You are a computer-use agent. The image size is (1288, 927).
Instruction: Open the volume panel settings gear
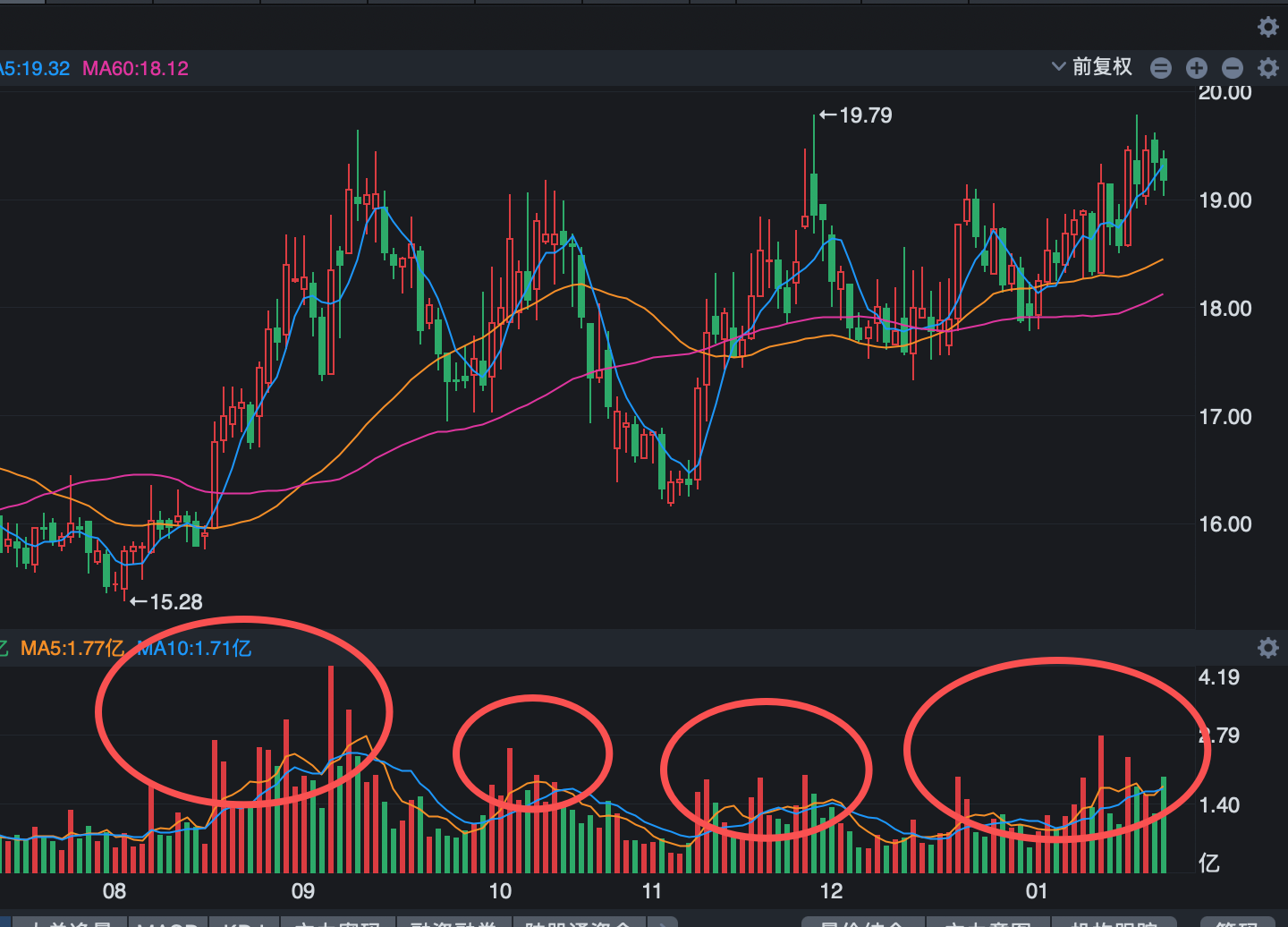coord(1267,648)
